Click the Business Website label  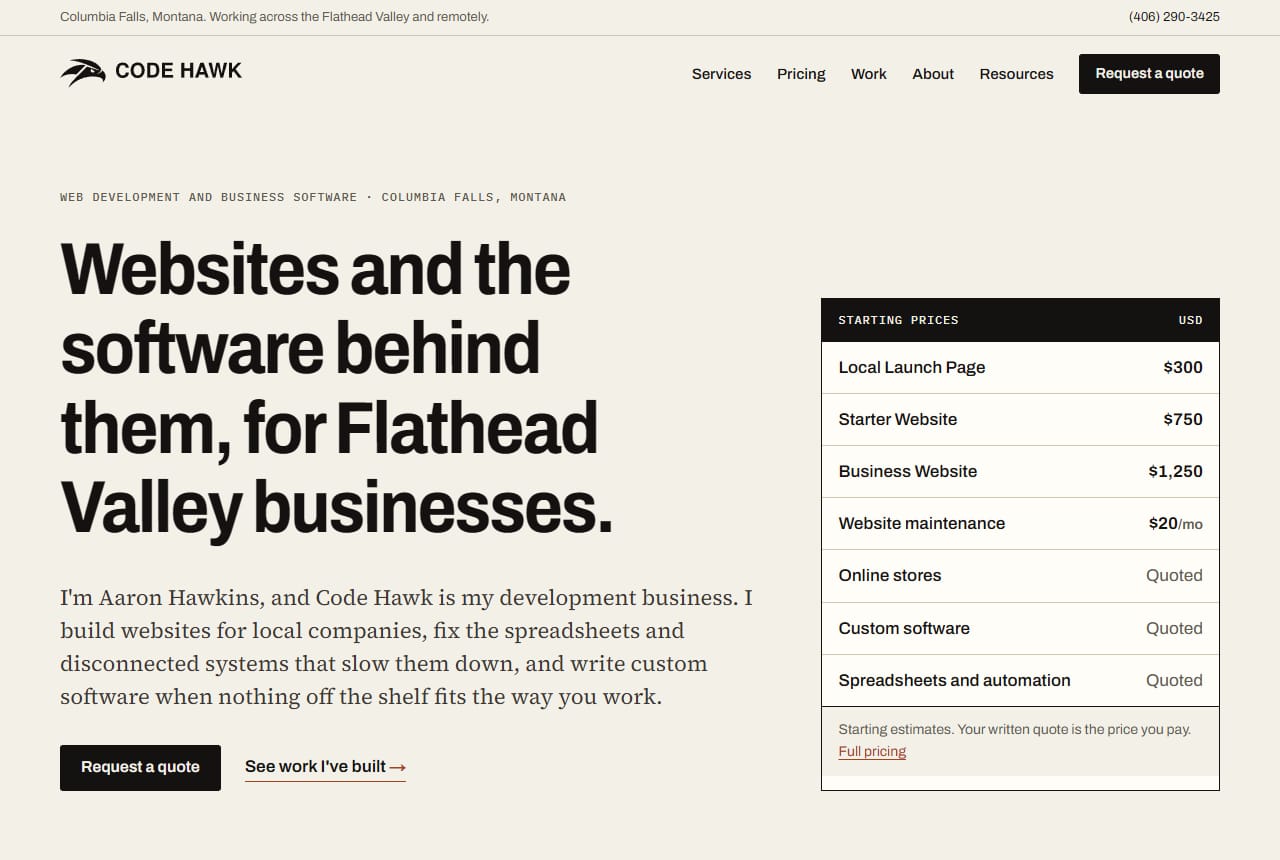tap(907, 471)
